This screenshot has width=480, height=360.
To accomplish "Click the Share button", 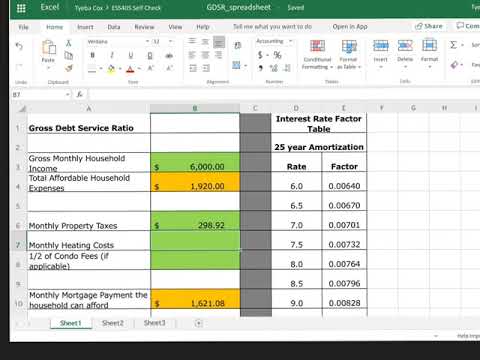I will coord(429,26).
